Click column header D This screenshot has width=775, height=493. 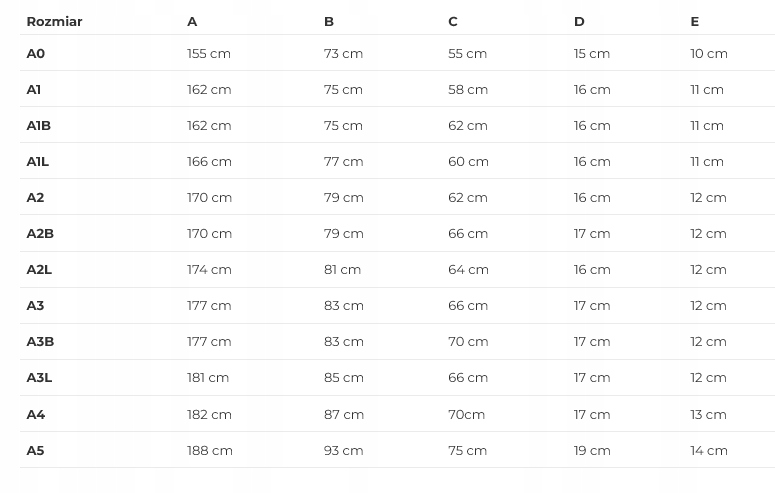pos(579,21)
